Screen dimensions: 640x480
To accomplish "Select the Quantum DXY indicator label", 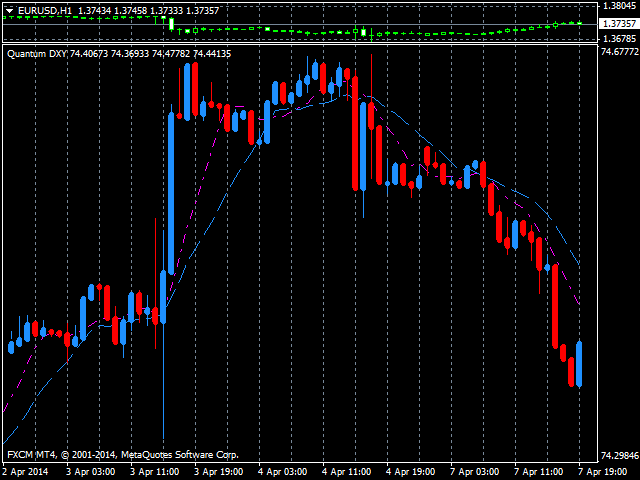I will click(38, 53).
